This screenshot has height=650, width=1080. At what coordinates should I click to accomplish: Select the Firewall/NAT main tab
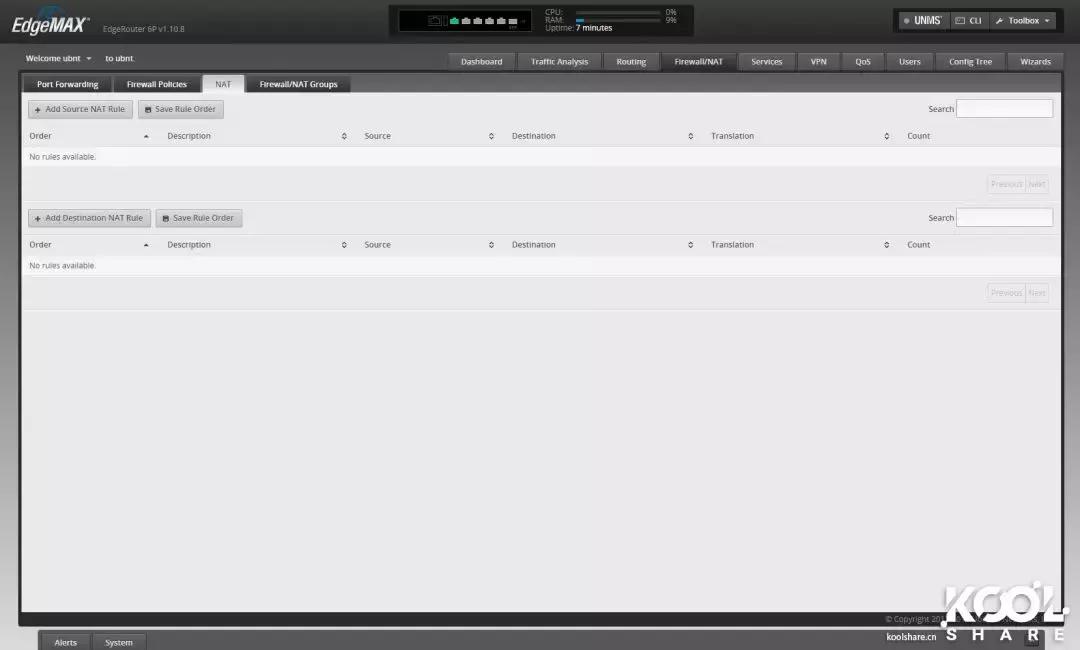click(x=698, y=62)
